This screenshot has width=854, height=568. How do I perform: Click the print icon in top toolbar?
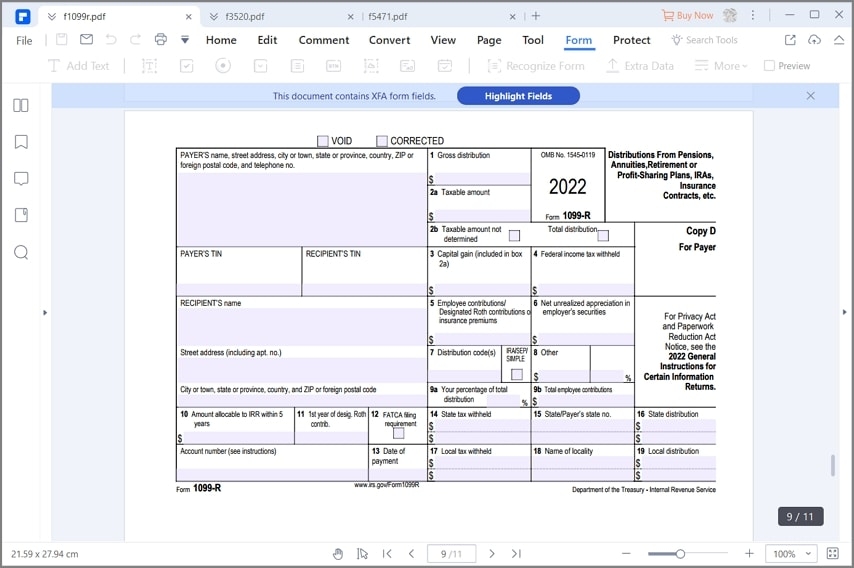pos(161,40)
